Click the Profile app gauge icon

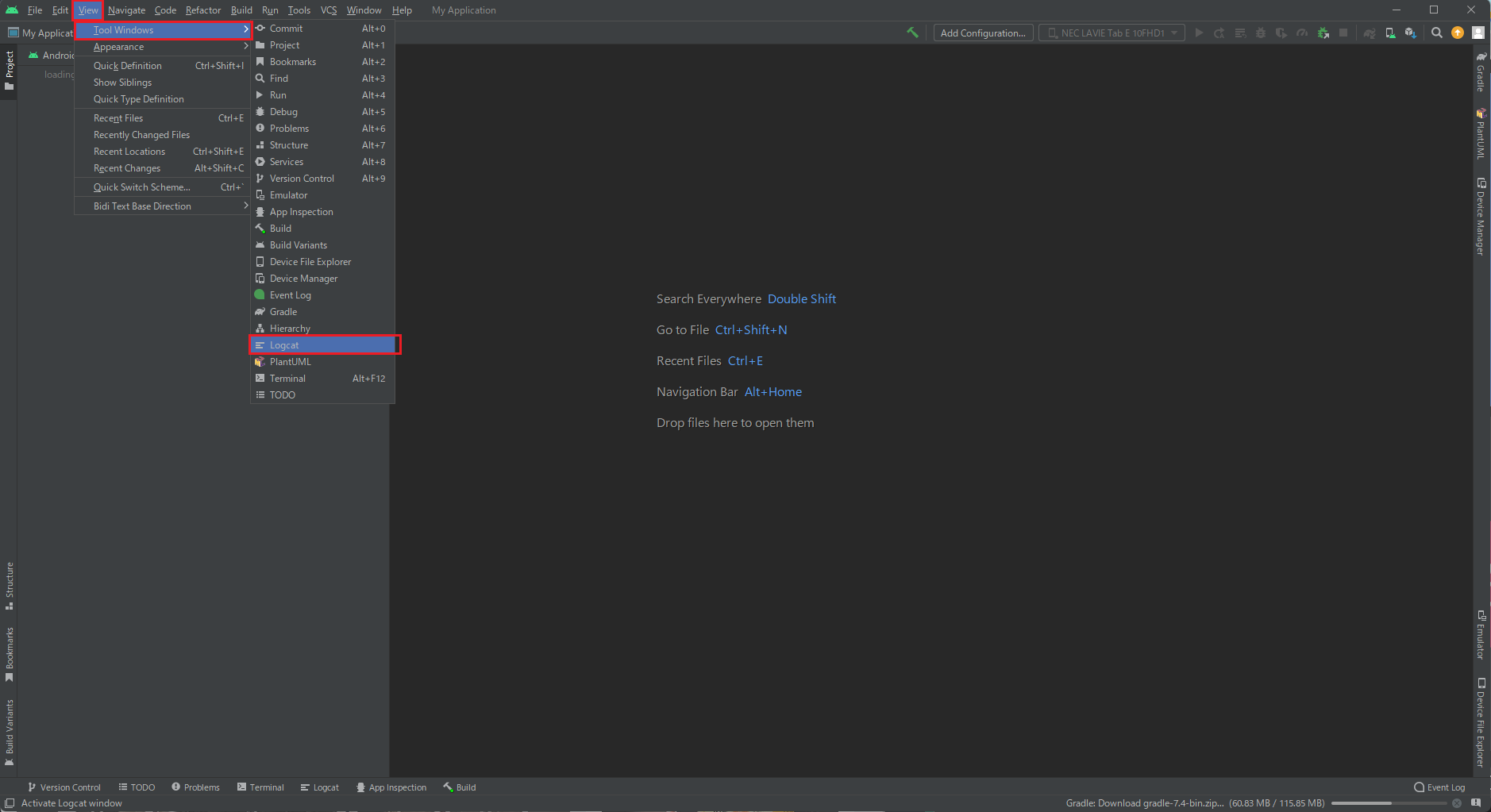click(x=1302, y=33)
